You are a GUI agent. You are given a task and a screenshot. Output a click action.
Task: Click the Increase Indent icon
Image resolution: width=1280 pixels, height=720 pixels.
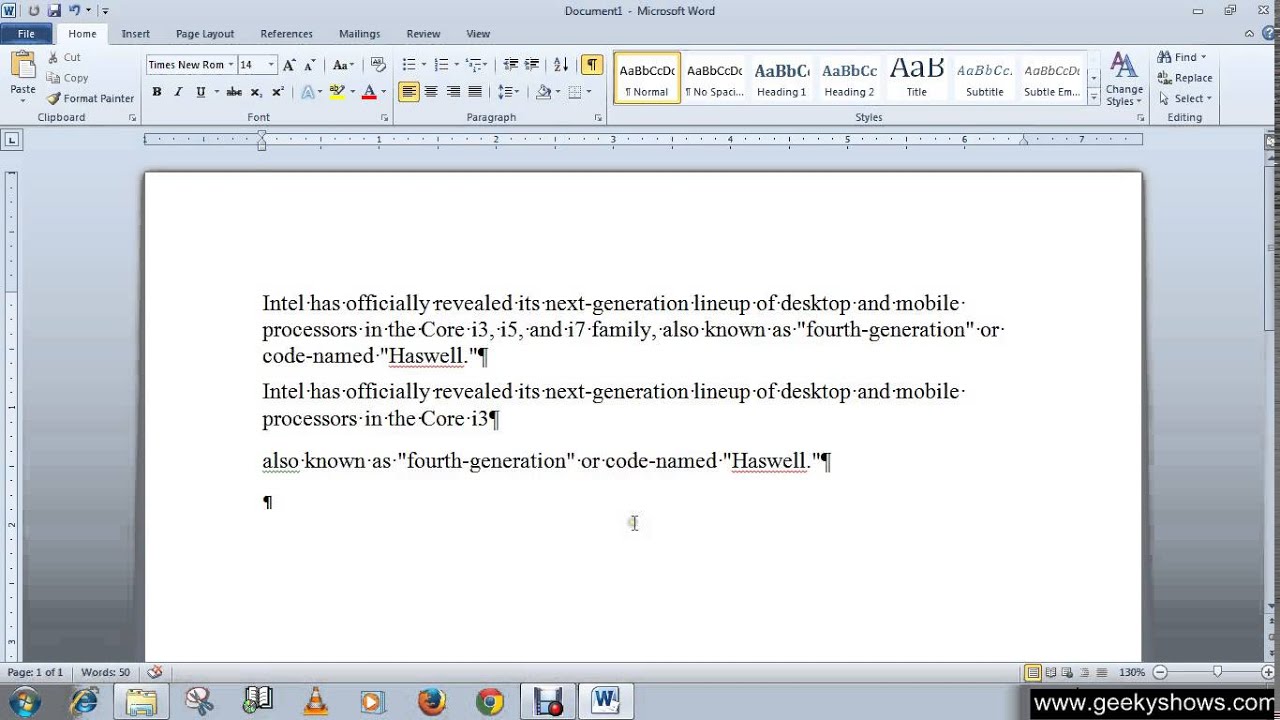click(532, 65)
